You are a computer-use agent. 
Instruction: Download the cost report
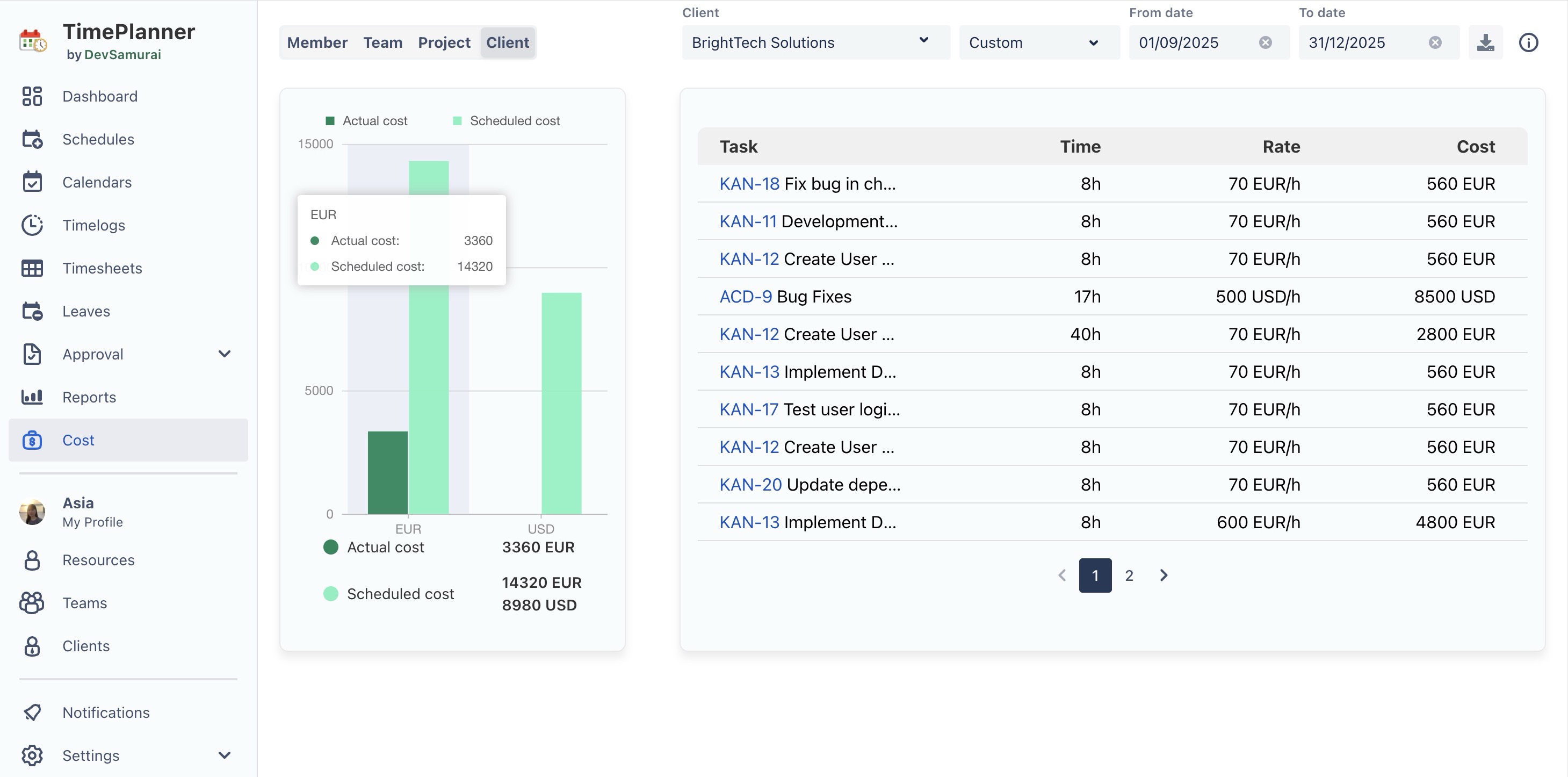point(1485,42)
